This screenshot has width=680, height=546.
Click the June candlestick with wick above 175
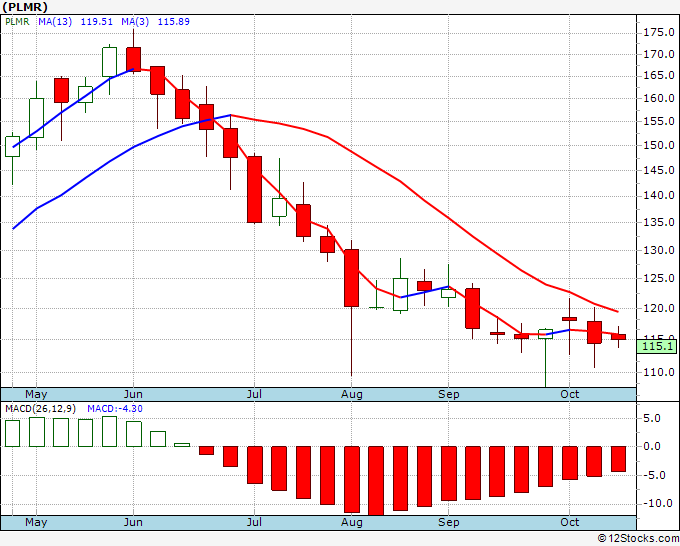pos(134,59)
